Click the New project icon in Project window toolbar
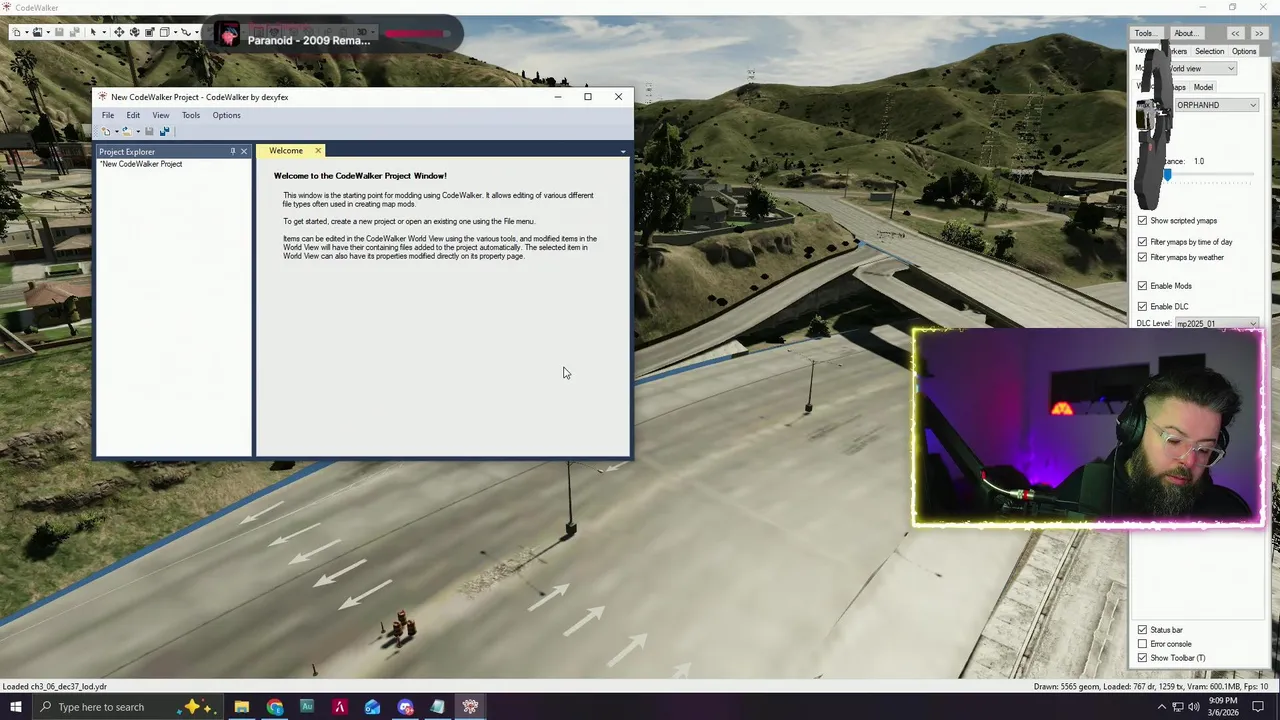Screen dimensions: 1280x720 click(106, 131)
